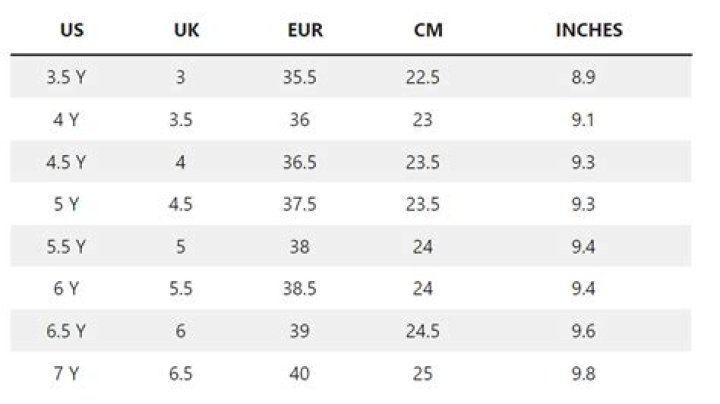Click the 6.5 Y US size cell

pyautogui.click(x=66, y=331)
